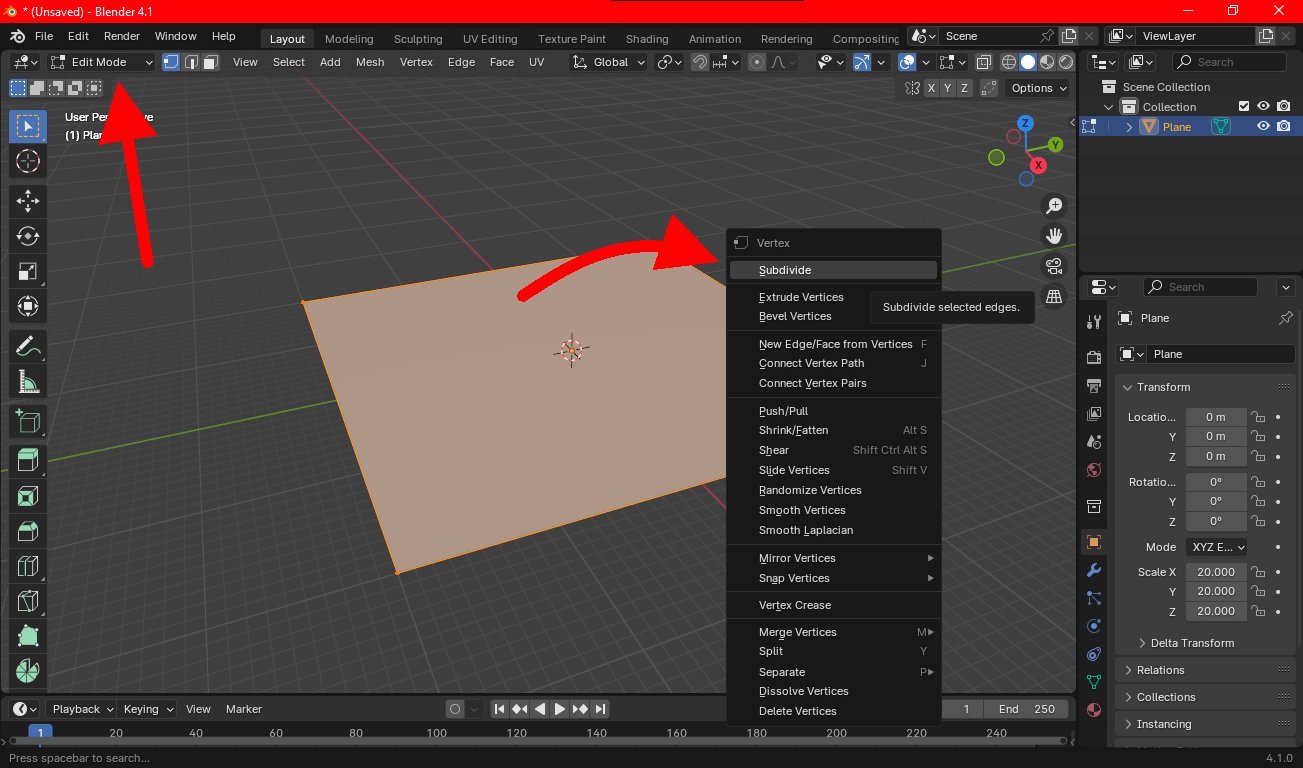Choose Extrude Vertices from the menu
The image size is (1303, 768).
(833, 297)
